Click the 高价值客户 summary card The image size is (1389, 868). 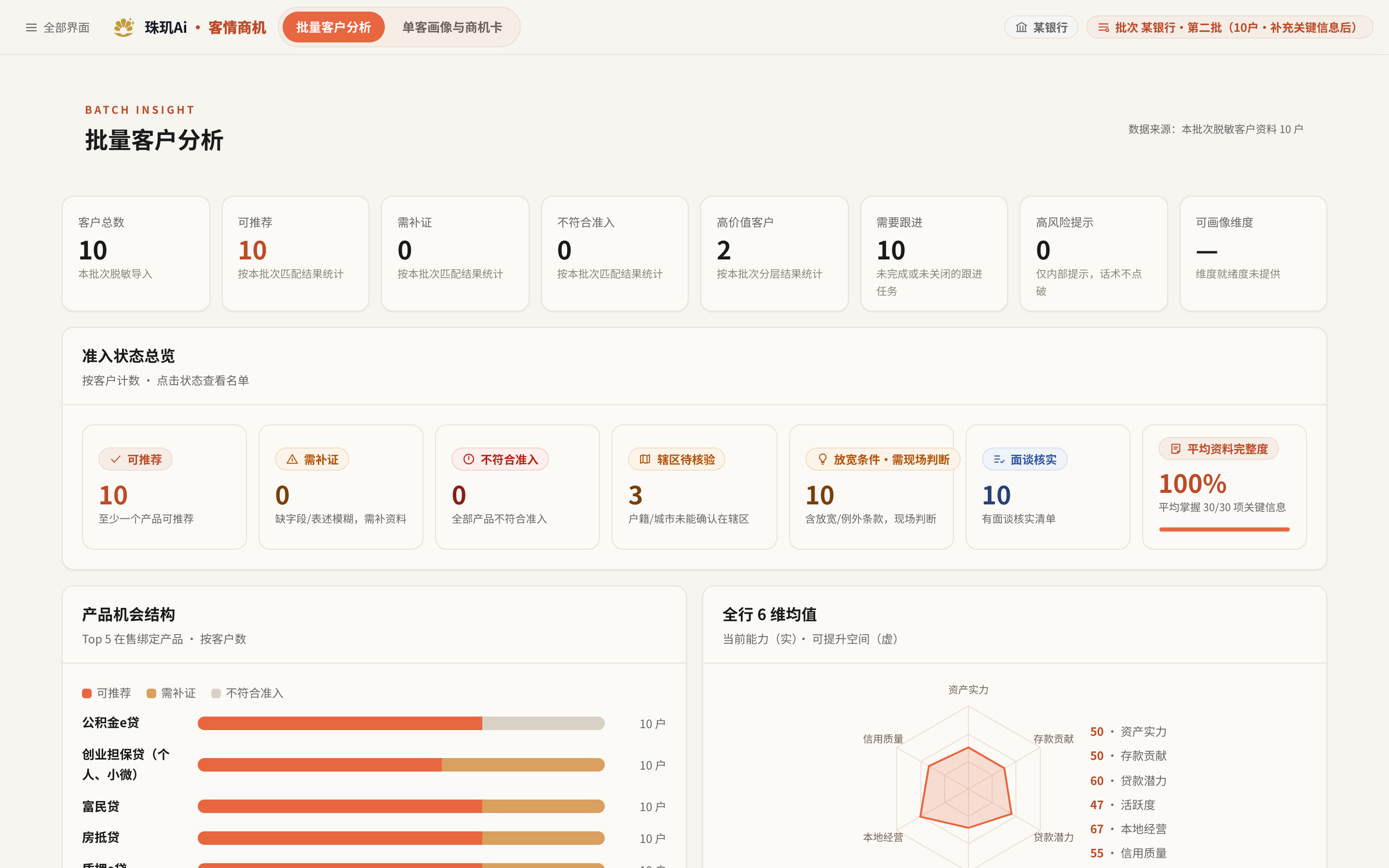pyautogui.click(x=774, y=254)
